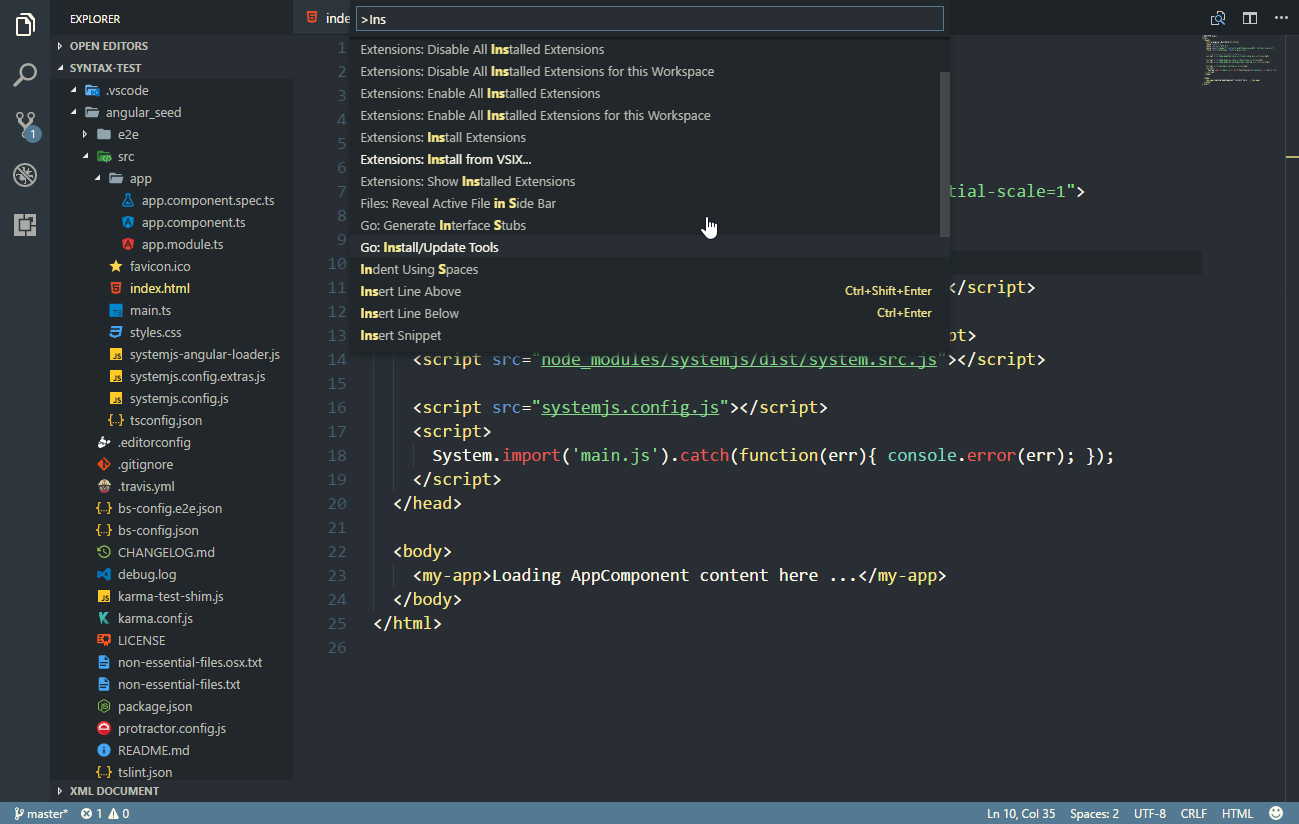Open debug.log file
Viewport: 1299px width, 824px height.
147,574
